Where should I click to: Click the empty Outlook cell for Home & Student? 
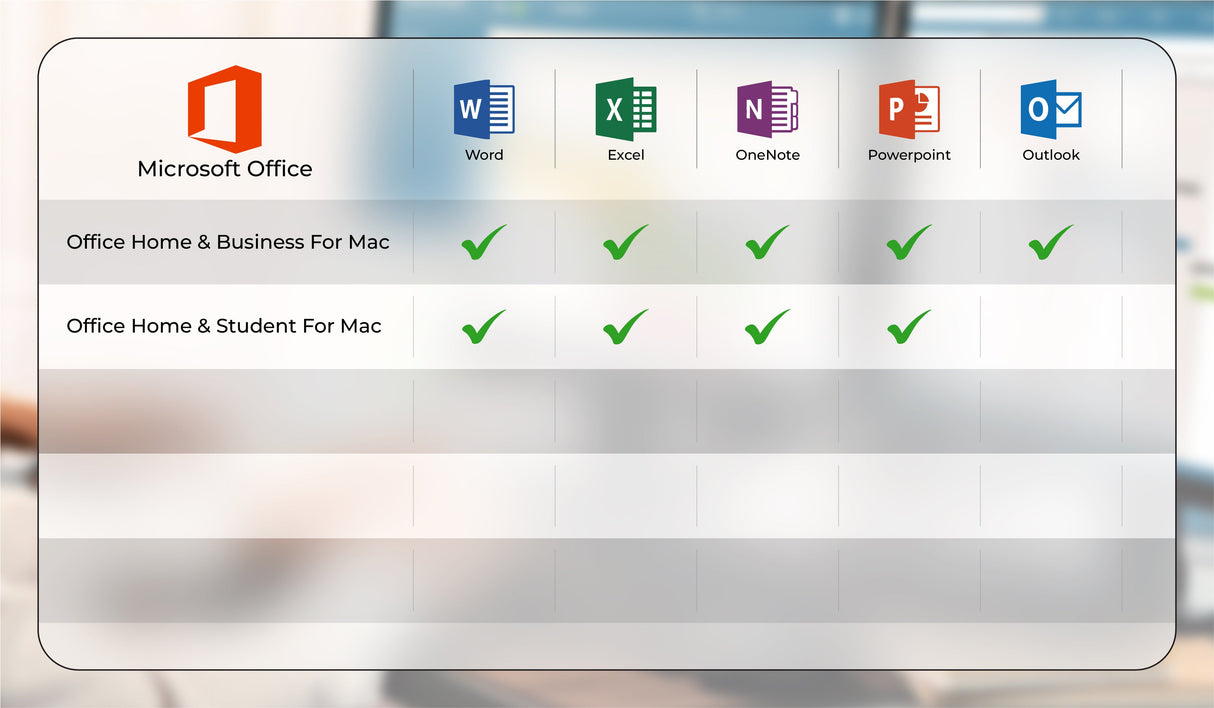pos(1050,326)
